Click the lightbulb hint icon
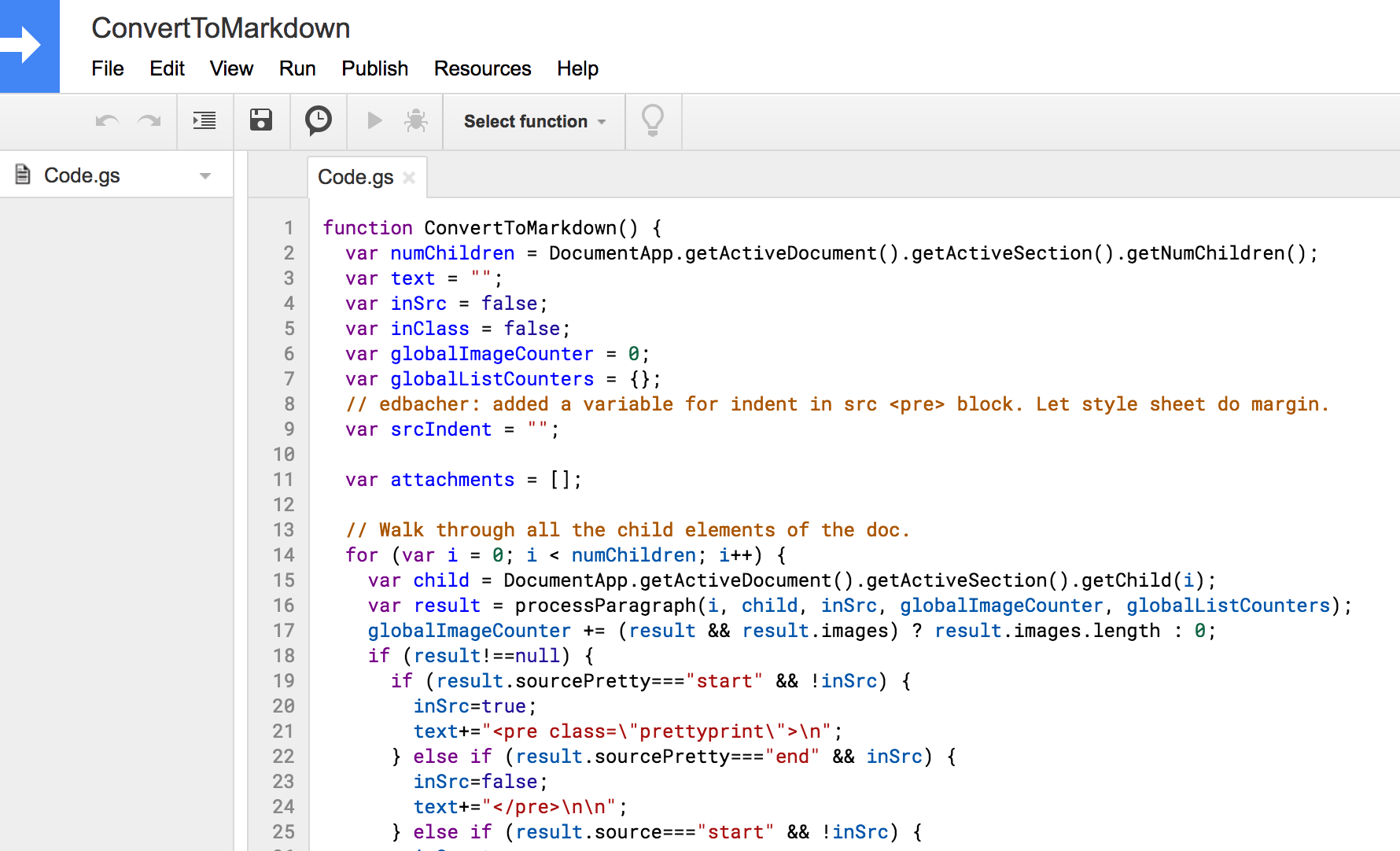Viewport: 1400px width, 851px height. (x=653, y=120)
